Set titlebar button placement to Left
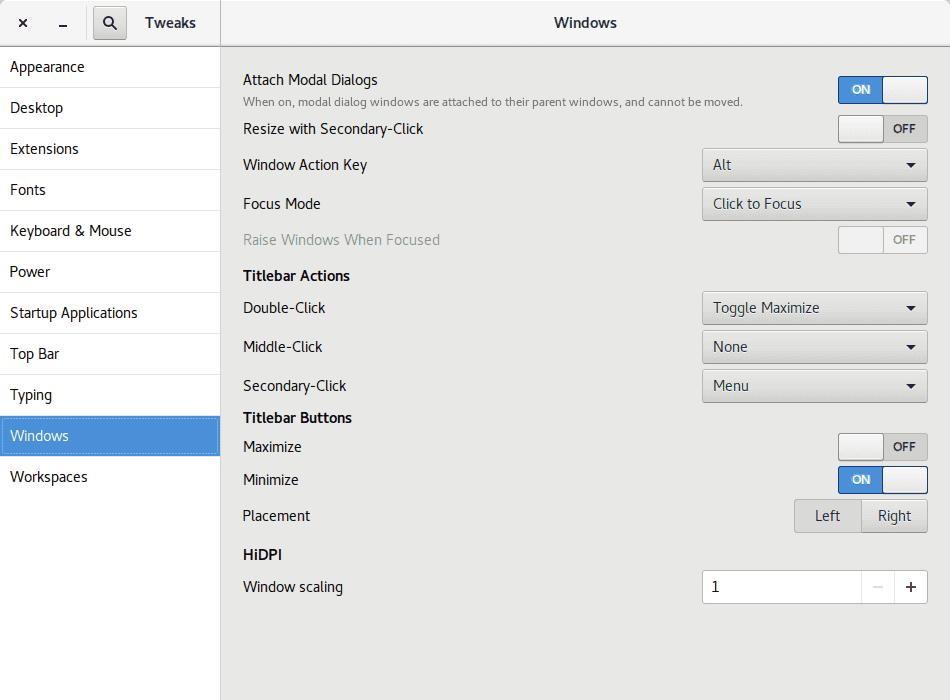 pyautogui.click(x=827, y=516)
